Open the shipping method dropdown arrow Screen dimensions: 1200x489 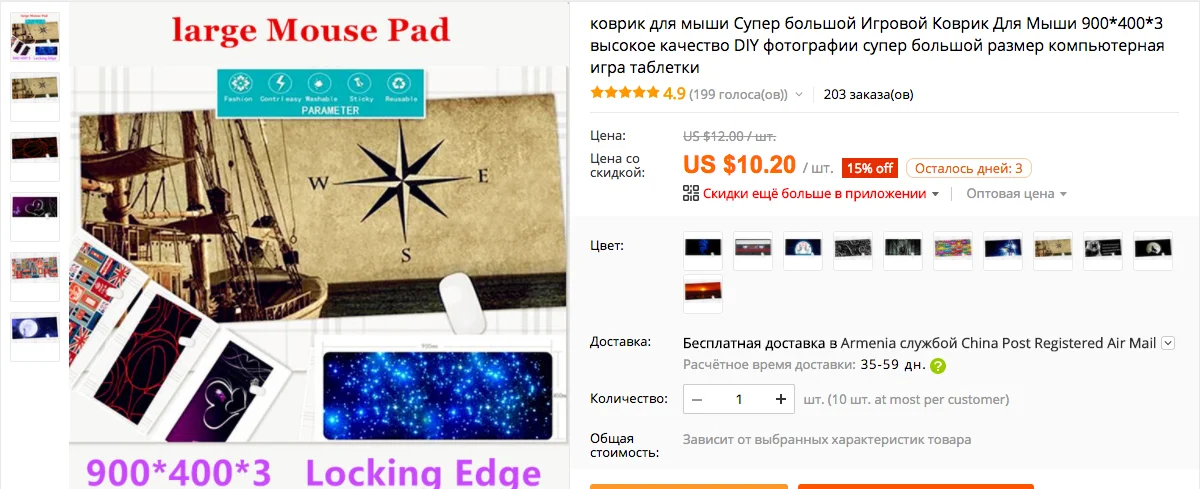1167,343
